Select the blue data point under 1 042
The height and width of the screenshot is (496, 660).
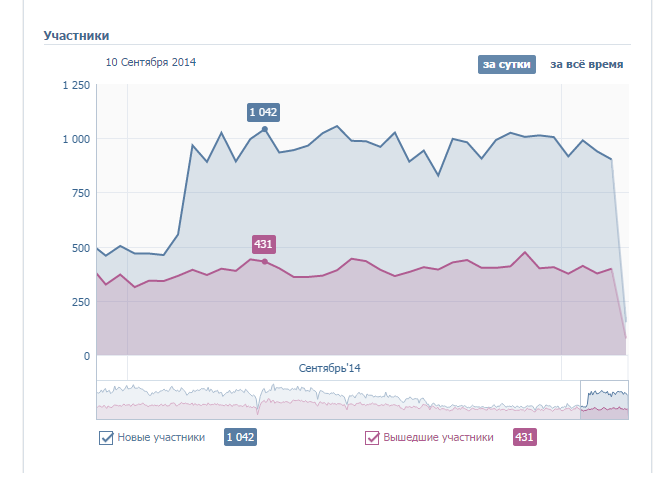click(265, 129)
